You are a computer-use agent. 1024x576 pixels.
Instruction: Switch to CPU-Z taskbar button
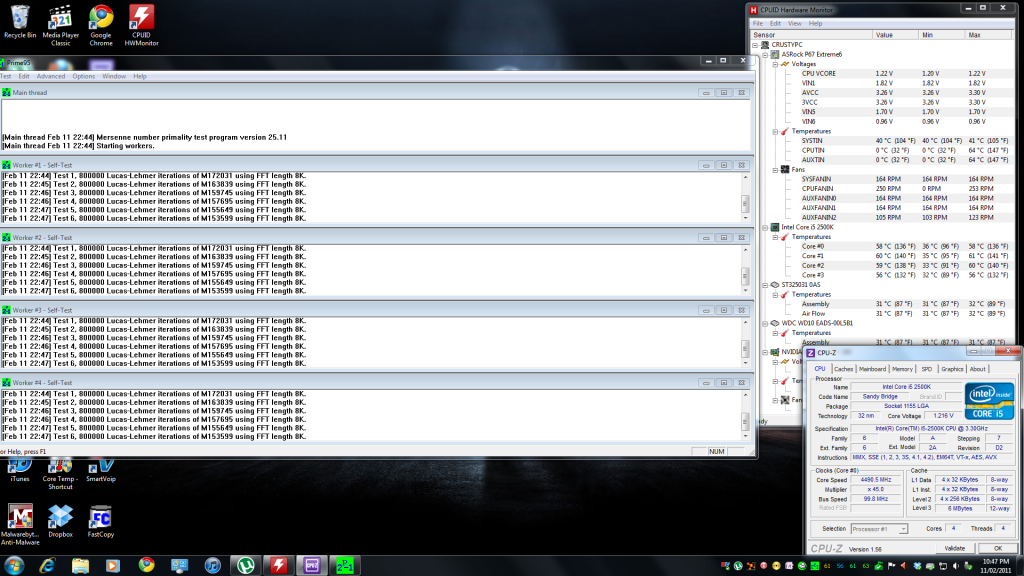click(x=312, y=566)
